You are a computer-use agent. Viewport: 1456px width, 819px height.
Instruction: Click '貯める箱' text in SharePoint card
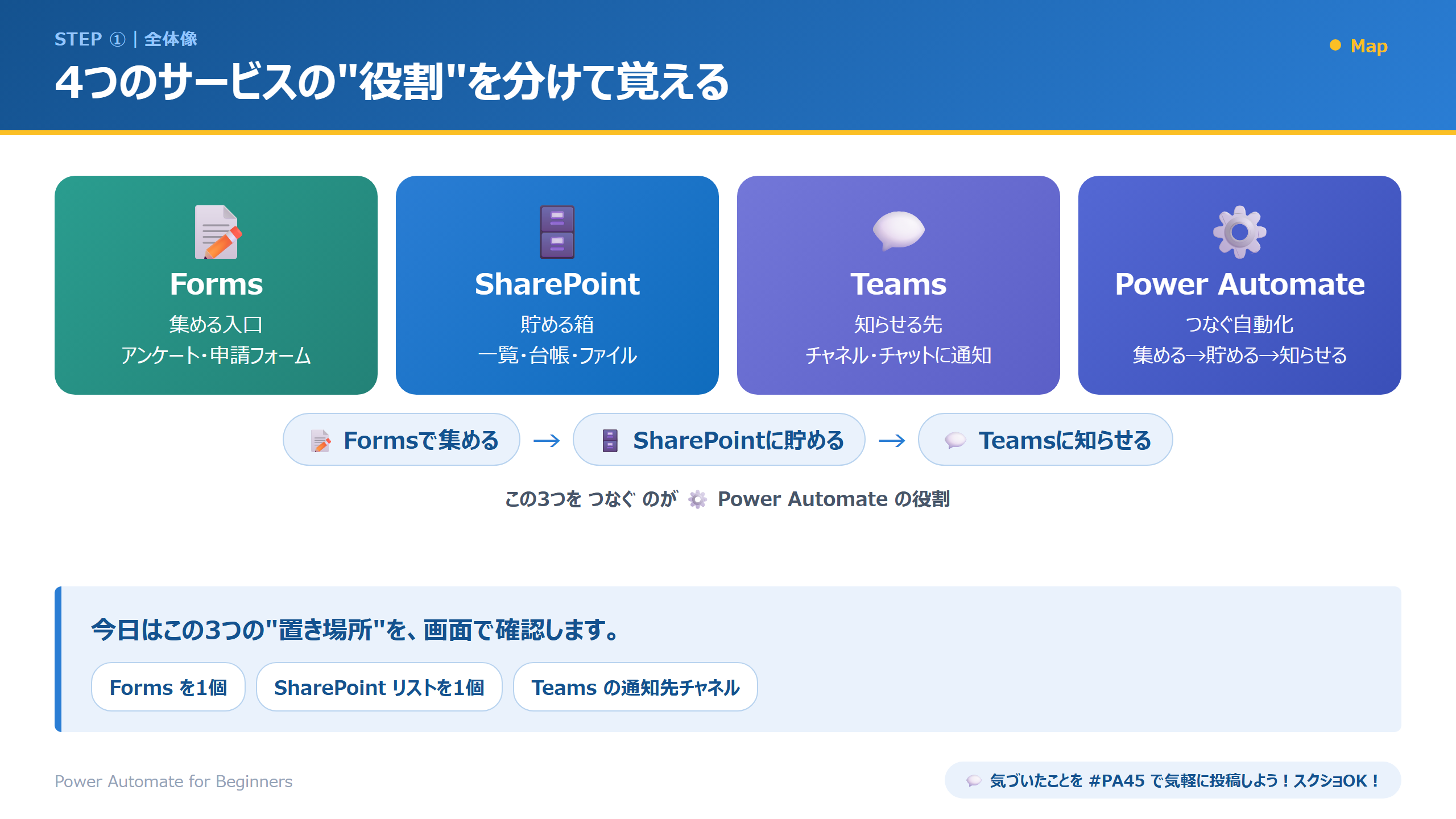tap(557, 325)
